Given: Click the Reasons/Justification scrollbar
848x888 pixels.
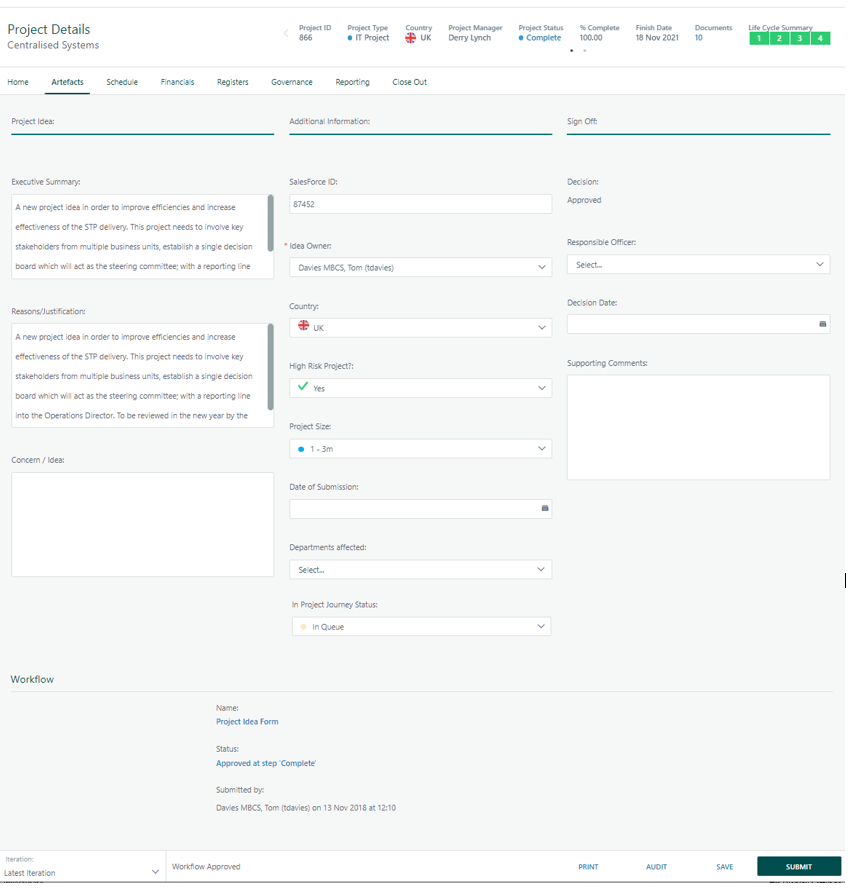Looking at the screenshot, I should pos(271,367).
